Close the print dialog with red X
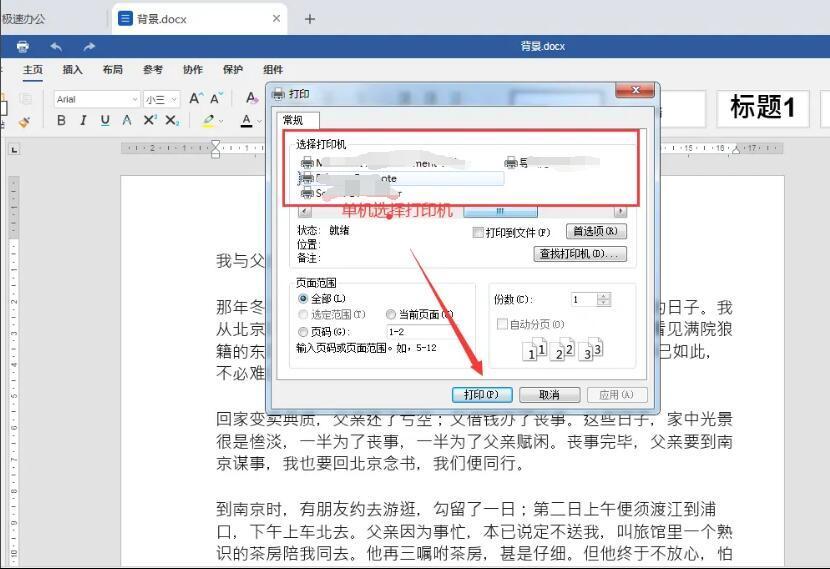 [635, 90]
